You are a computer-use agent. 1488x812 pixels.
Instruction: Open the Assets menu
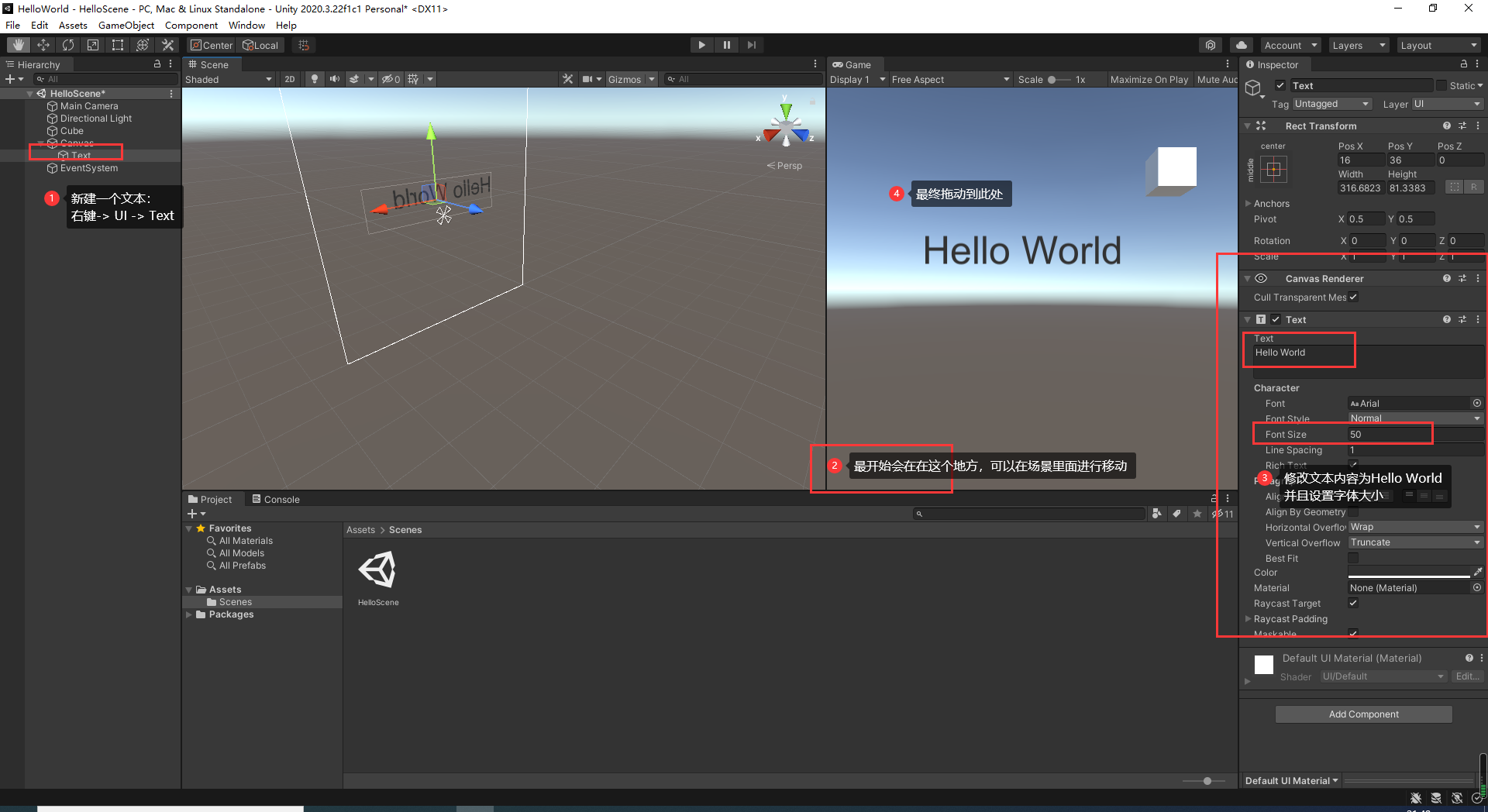pyautogui.click(x=73, y=25)
